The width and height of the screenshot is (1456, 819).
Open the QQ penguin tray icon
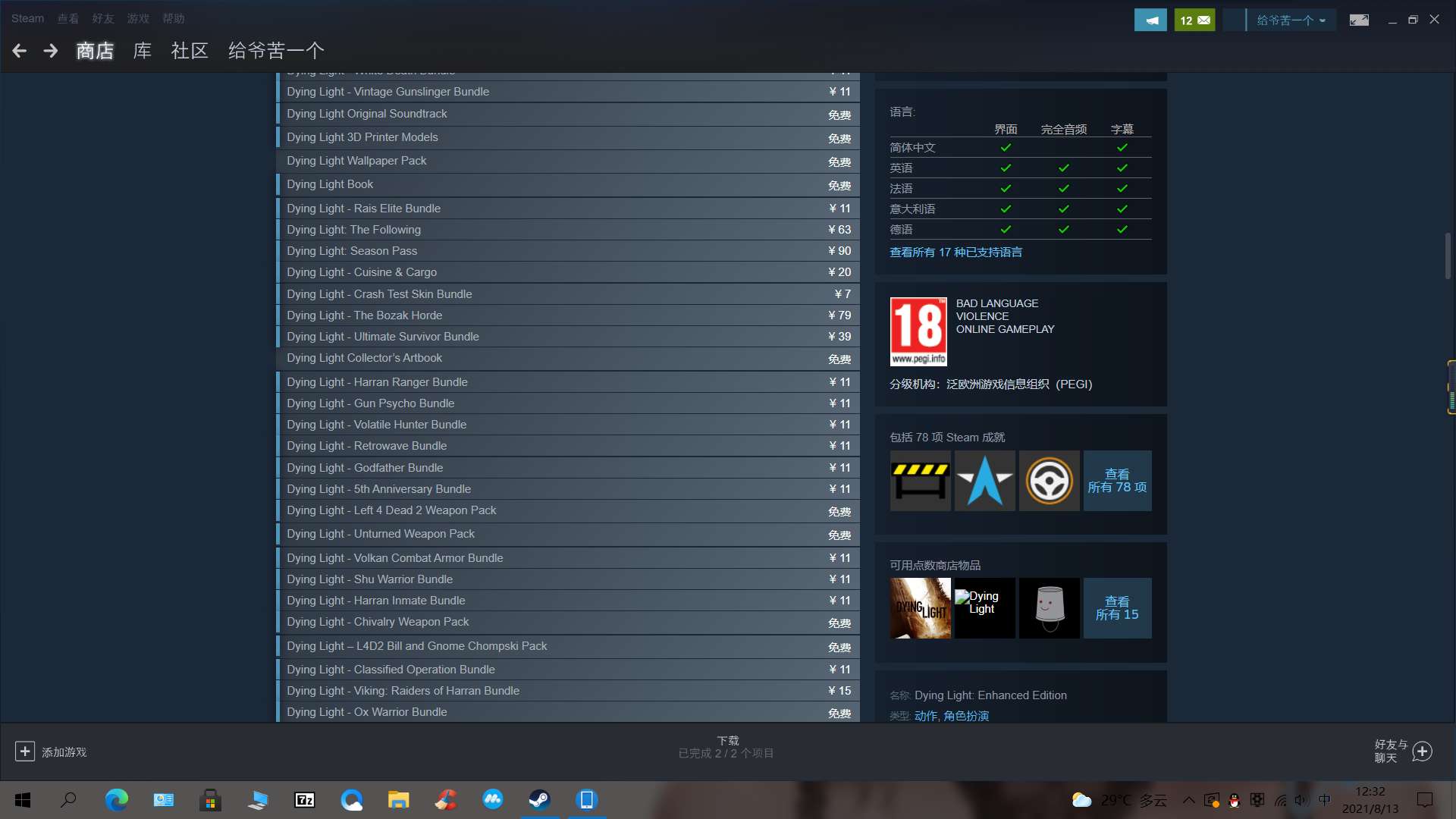pos(1234,800)
